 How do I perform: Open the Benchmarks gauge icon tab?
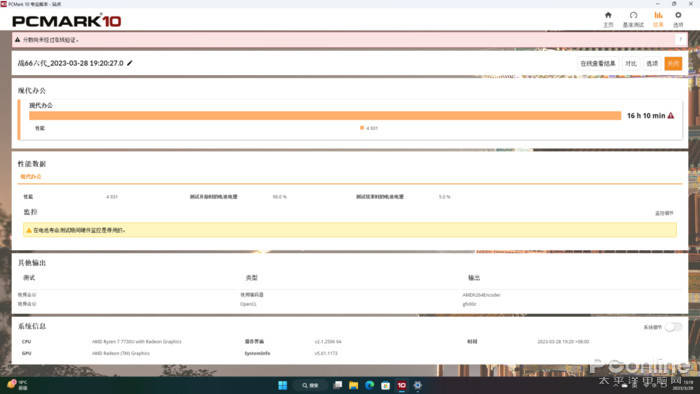633,19
